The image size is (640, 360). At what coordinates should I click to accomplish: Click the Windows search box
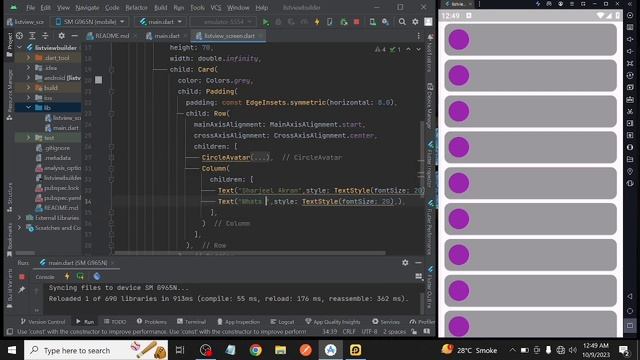click(96, 350)
